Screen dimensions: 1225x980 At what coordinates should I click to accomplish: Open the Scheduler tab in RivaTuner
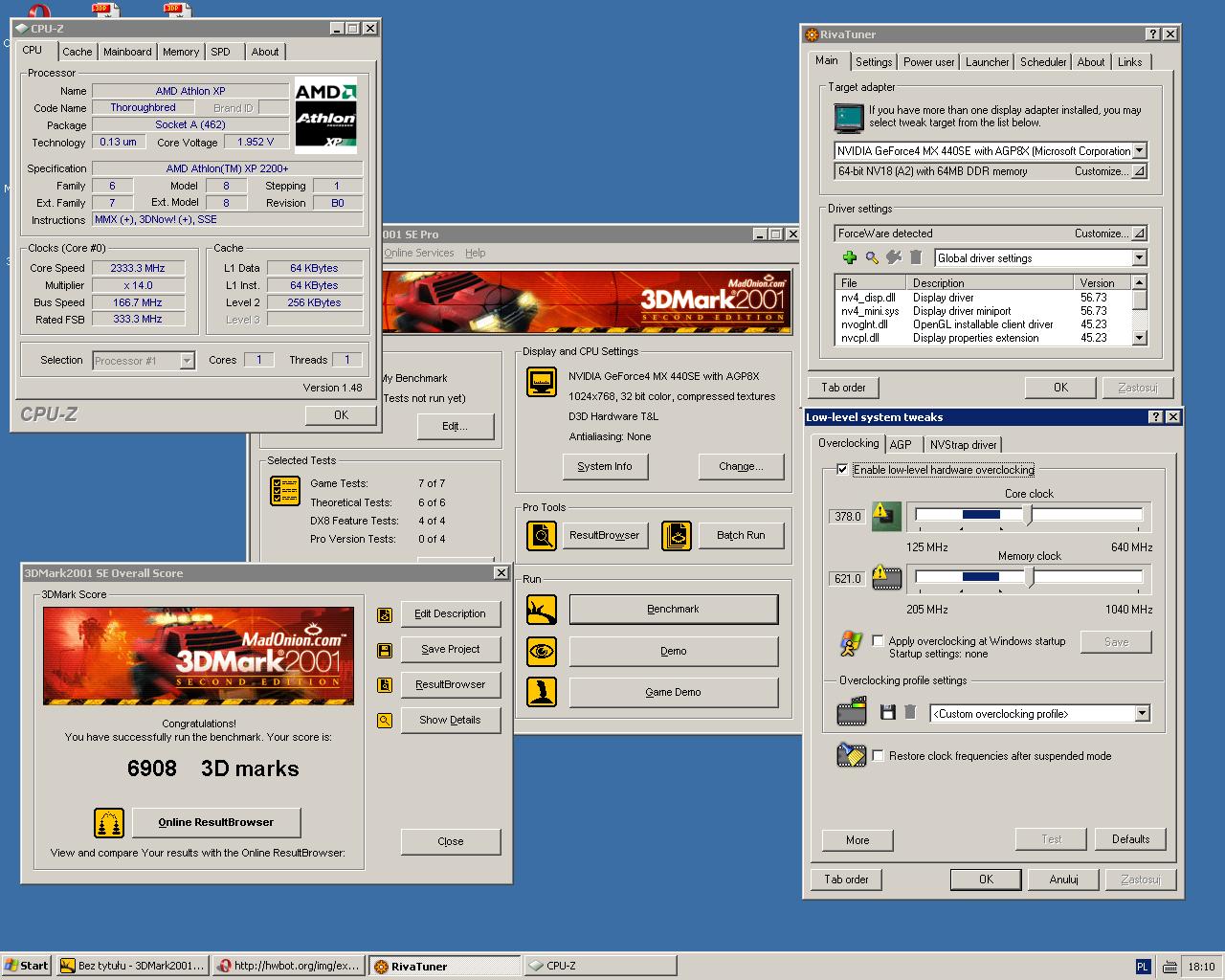pos(1043,62)
